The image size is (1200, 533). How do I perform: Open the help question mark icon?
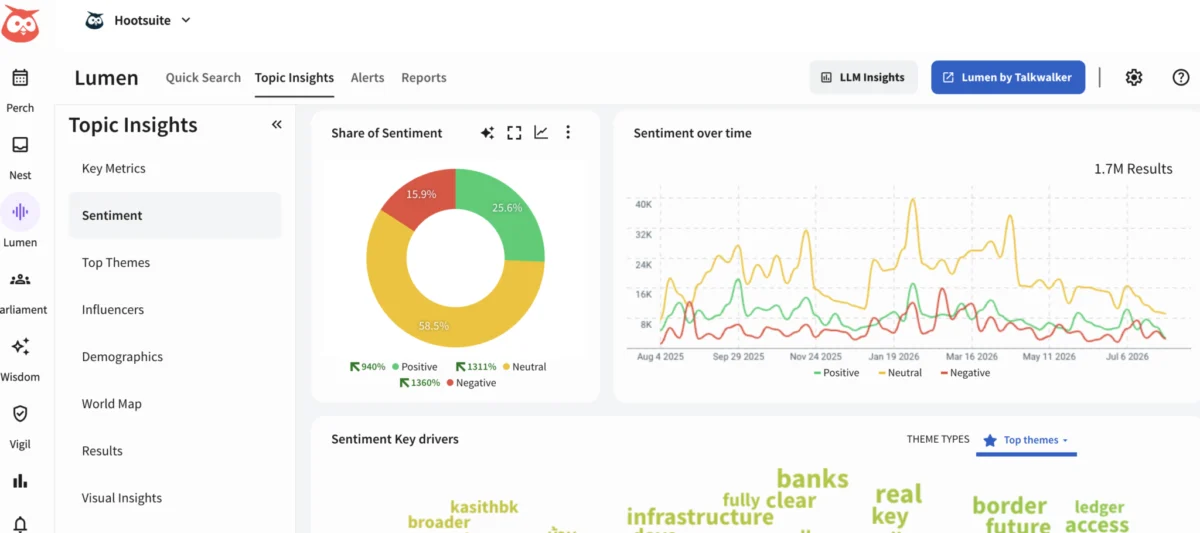pyautogui.click(x=1181, y=77)
